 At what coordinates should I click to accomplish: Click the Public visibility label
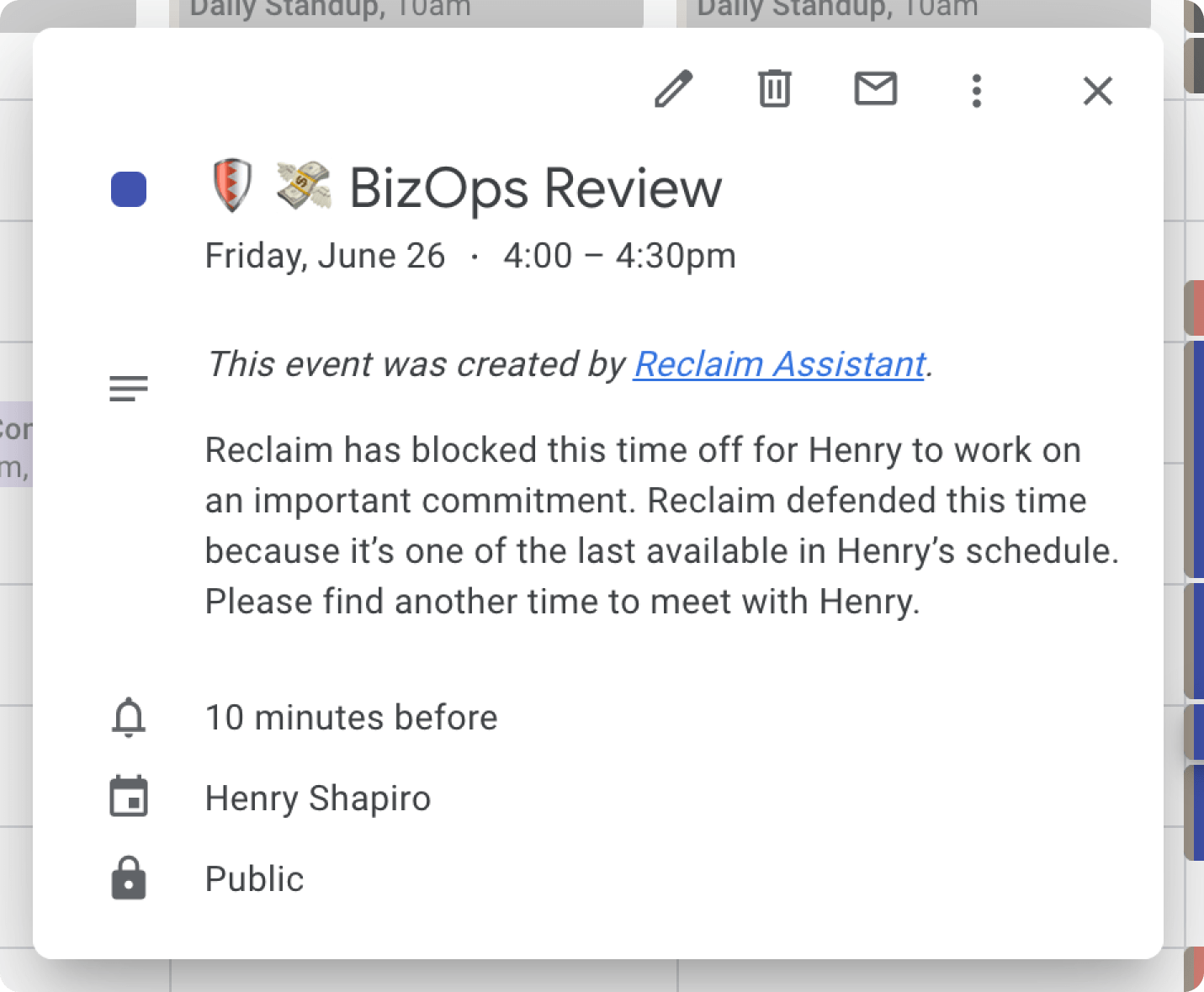[255, 879]
